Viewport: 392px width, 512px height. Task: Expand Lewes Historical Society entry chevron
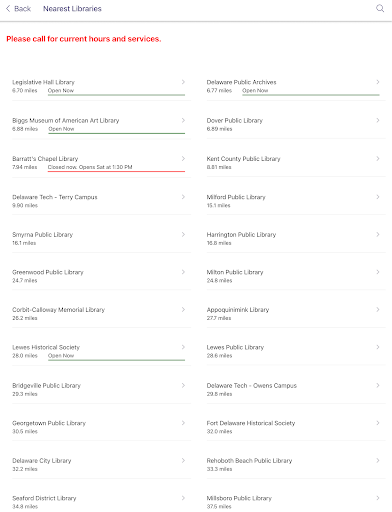tap(183, 347)
